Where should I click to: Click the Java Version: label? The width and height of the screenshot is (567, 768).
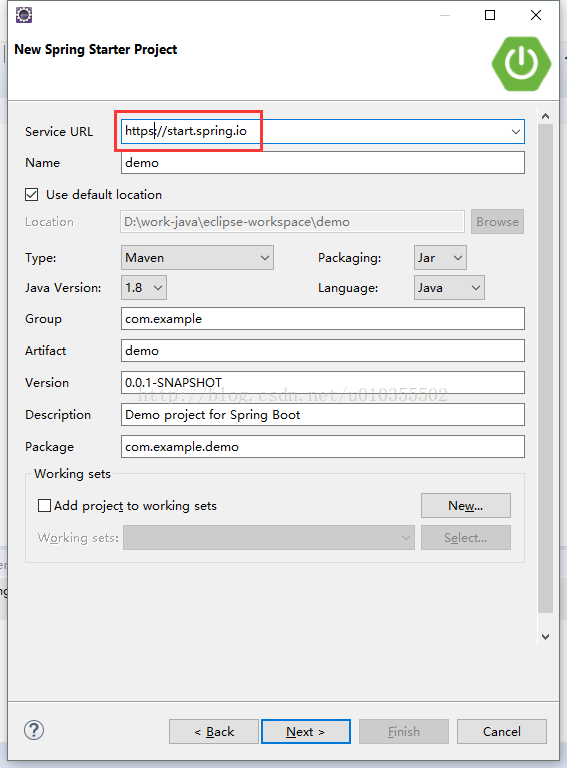click(x=63, y=288)
